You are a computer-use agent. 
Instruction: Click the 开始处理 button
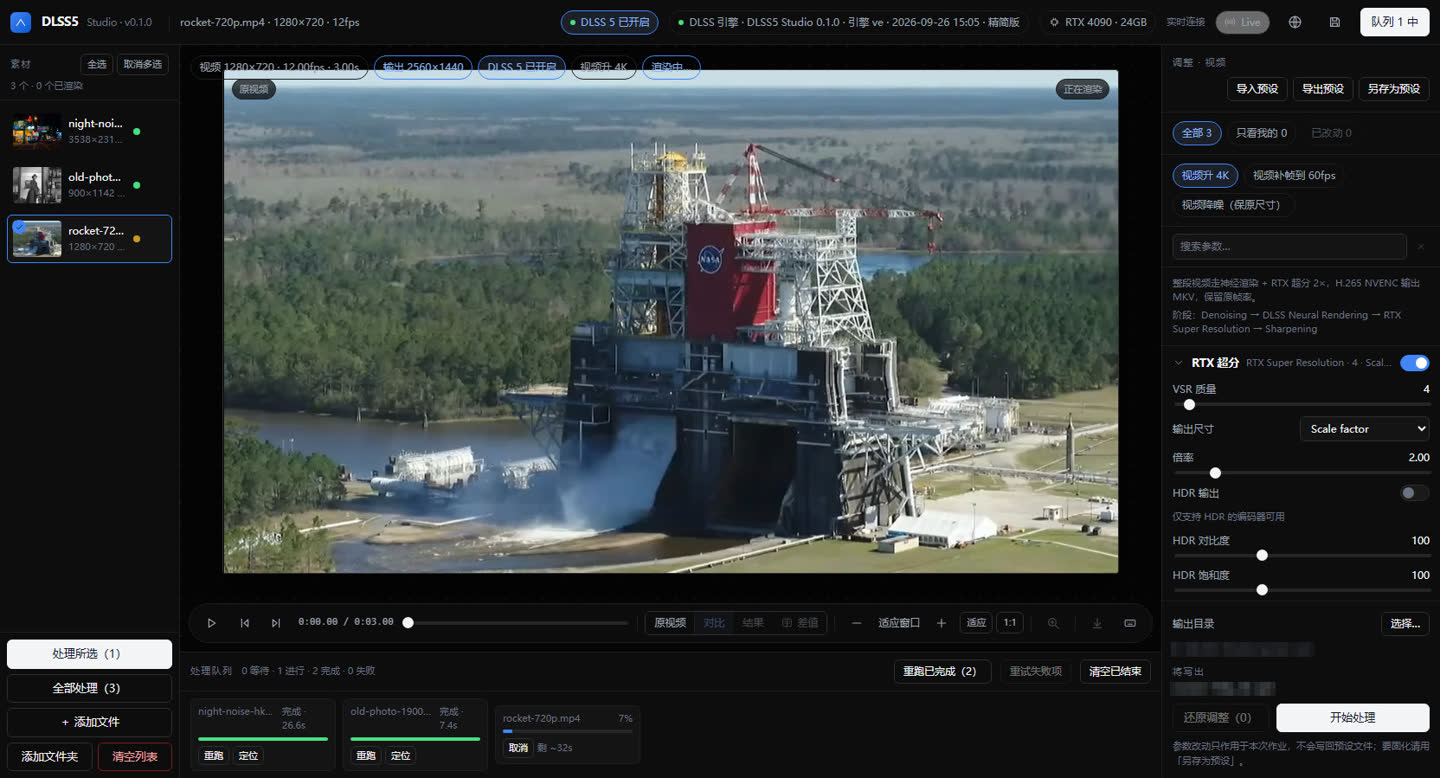pos(1353,718)
